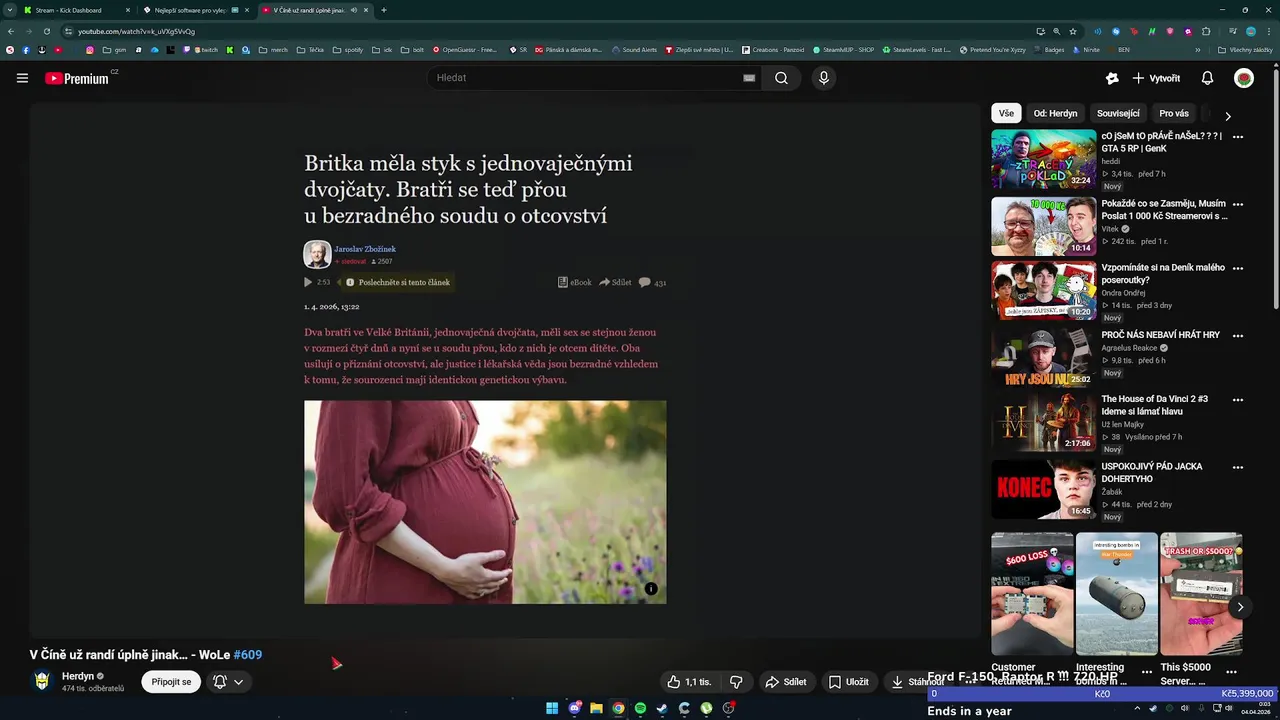Screen dimensions: 1280x720
Task: Open the $600 LOSS Short thumbnail
Action: click(1032, 594)
